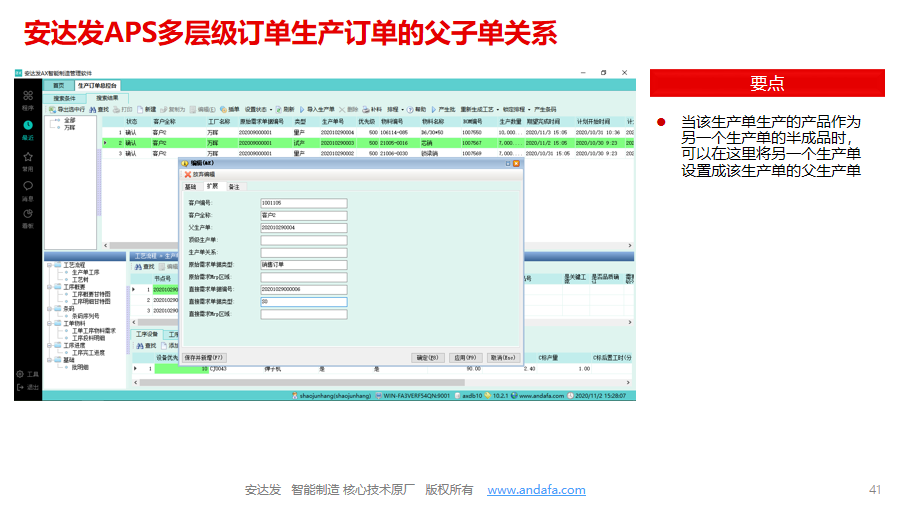The width and height of the screenshot is (907, 509).
Task: Click the 补料 supplement material icon
Action: [x=366, y=109]
